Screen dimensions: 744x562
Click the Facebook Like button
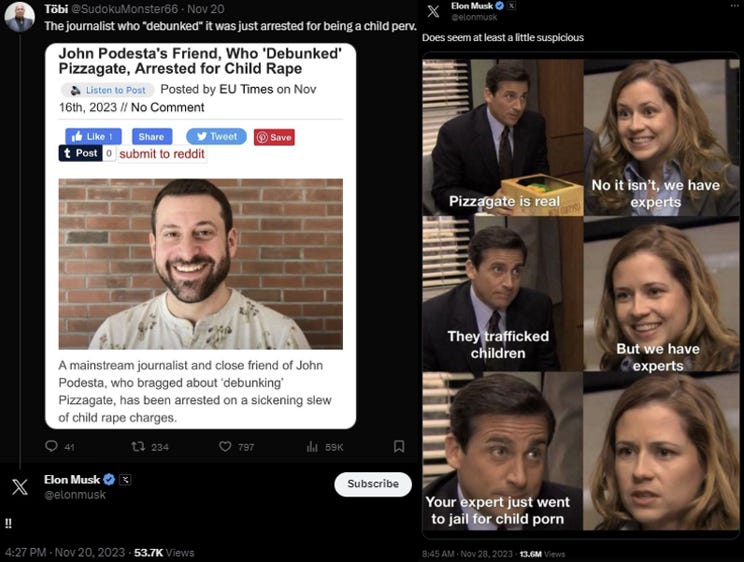[93, 137]
